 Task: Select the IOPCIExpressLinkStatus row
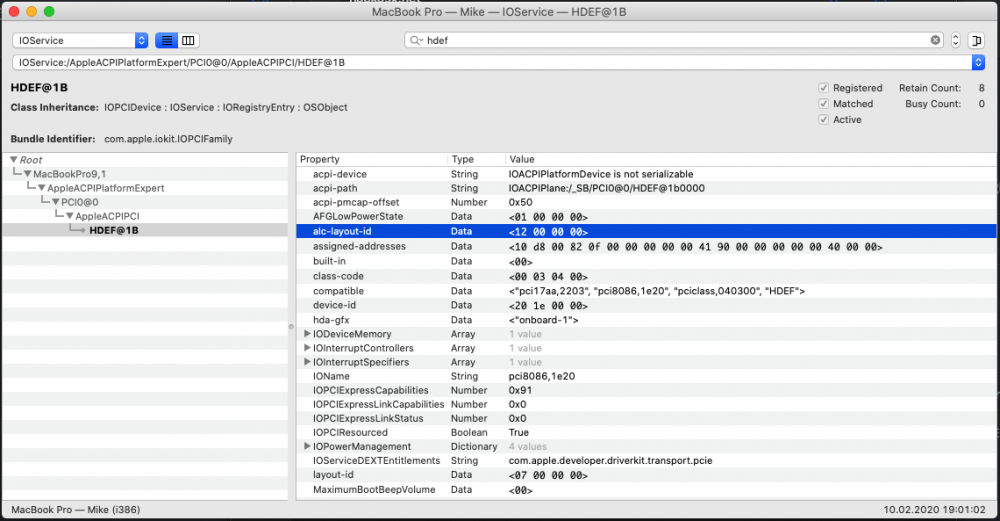646,418
